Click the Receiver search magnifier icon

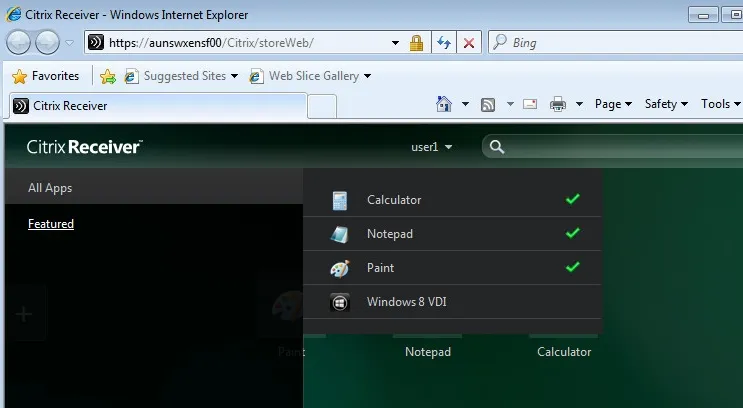[497, 147]
